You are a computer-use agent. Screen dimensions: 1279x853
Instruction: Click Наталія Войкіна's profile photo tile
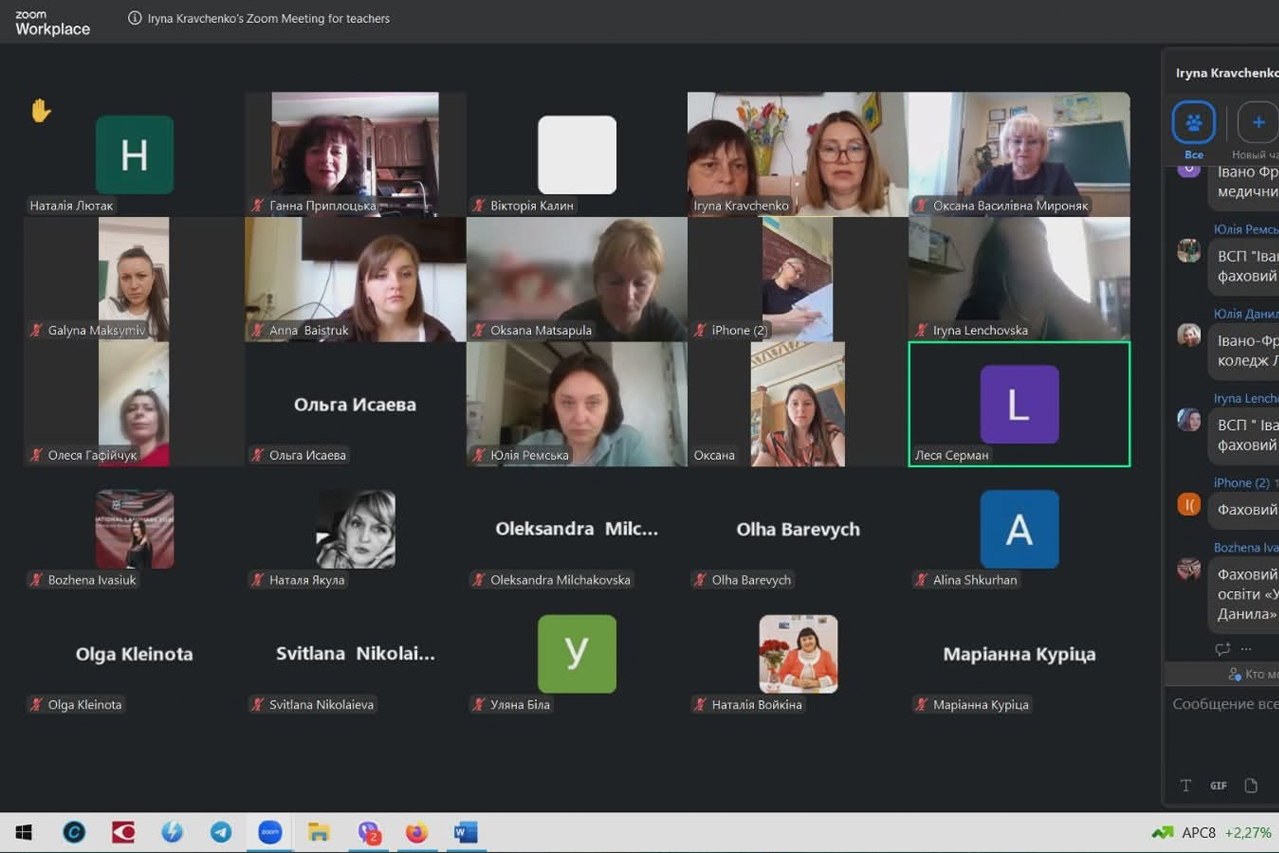coord(798,654)
